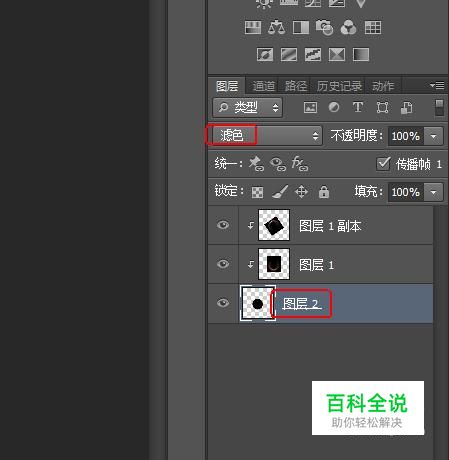The width and height of the screenshot is (449, 460).
Task: Add a Threshold adjustment layer
Action: pyautogui.click(x=313, y=54)
